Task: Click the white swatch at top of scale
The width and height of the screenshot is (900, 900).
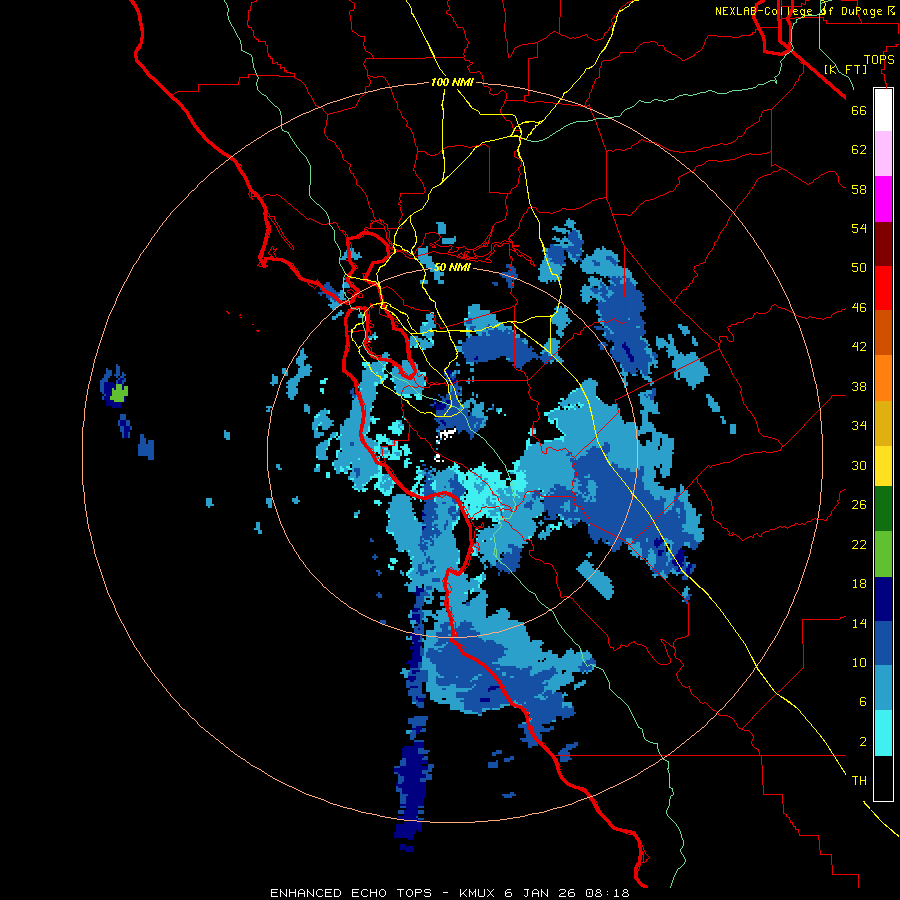Action: point(883,110)
